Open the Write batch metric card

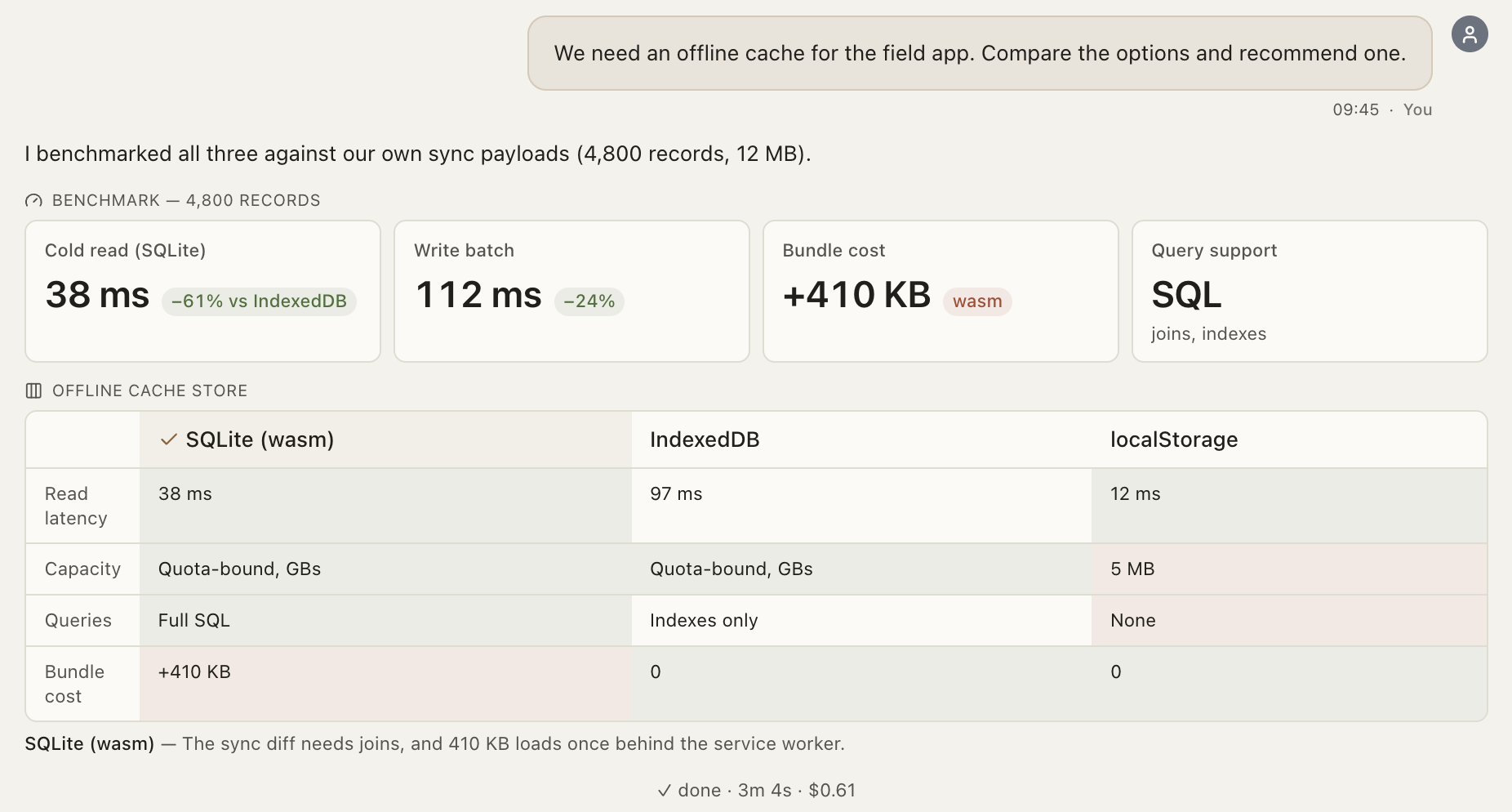pyautogui.click(x=571, y=291)
